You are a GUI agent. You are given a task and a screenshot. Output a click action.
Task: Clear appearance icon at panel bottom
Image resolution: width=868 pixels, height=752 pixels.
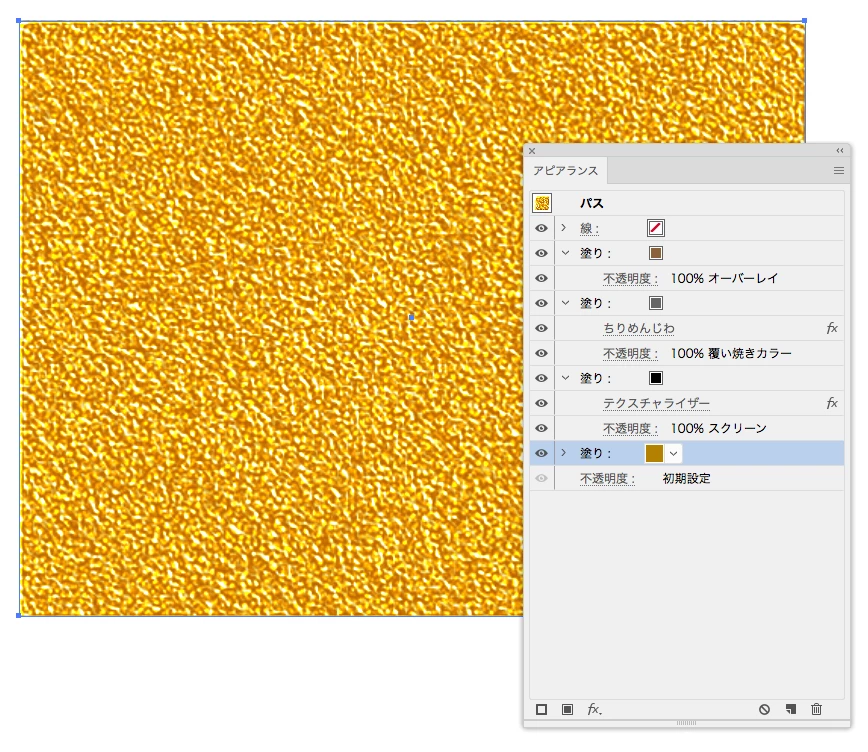[x=764, y=709]
